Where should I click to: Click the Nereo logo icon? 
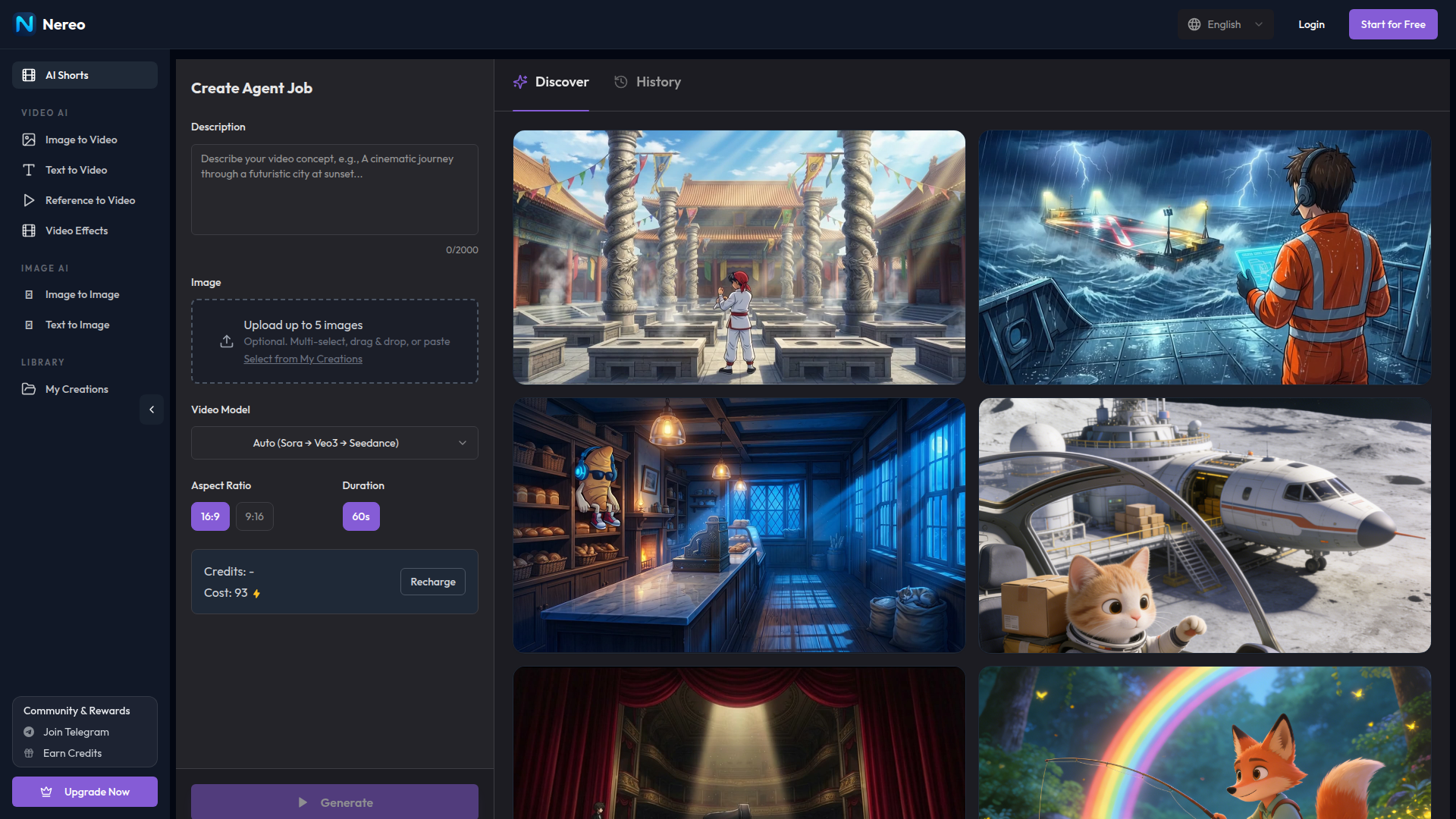[x=25, y=24]
